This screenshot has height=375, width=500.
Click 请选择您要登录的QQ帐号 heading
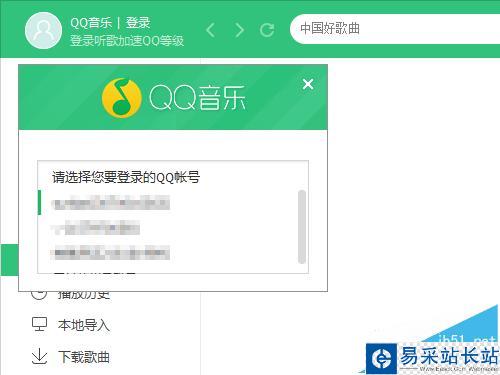pos(126,177)
